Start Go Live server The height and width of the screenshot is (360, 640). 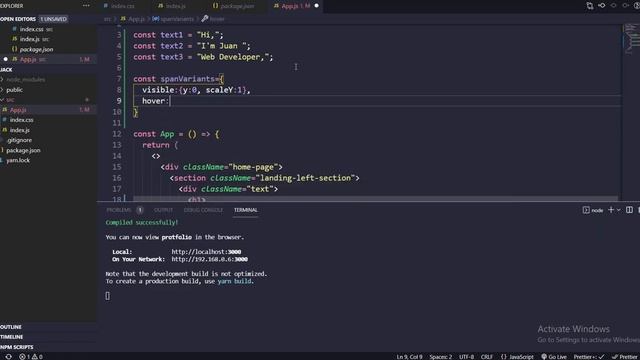pyautogui.click(x=554, y=357)
